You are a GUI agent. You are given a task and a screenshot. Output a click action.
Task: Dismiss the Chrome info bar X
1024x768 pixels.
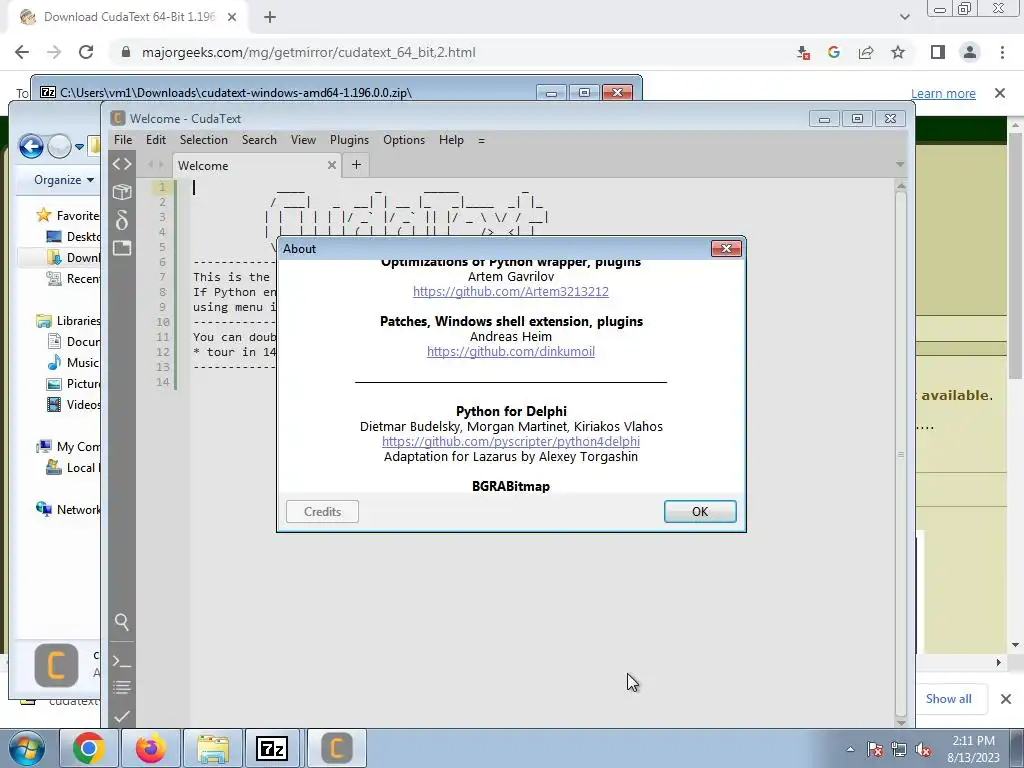(x=1000, y=93)
